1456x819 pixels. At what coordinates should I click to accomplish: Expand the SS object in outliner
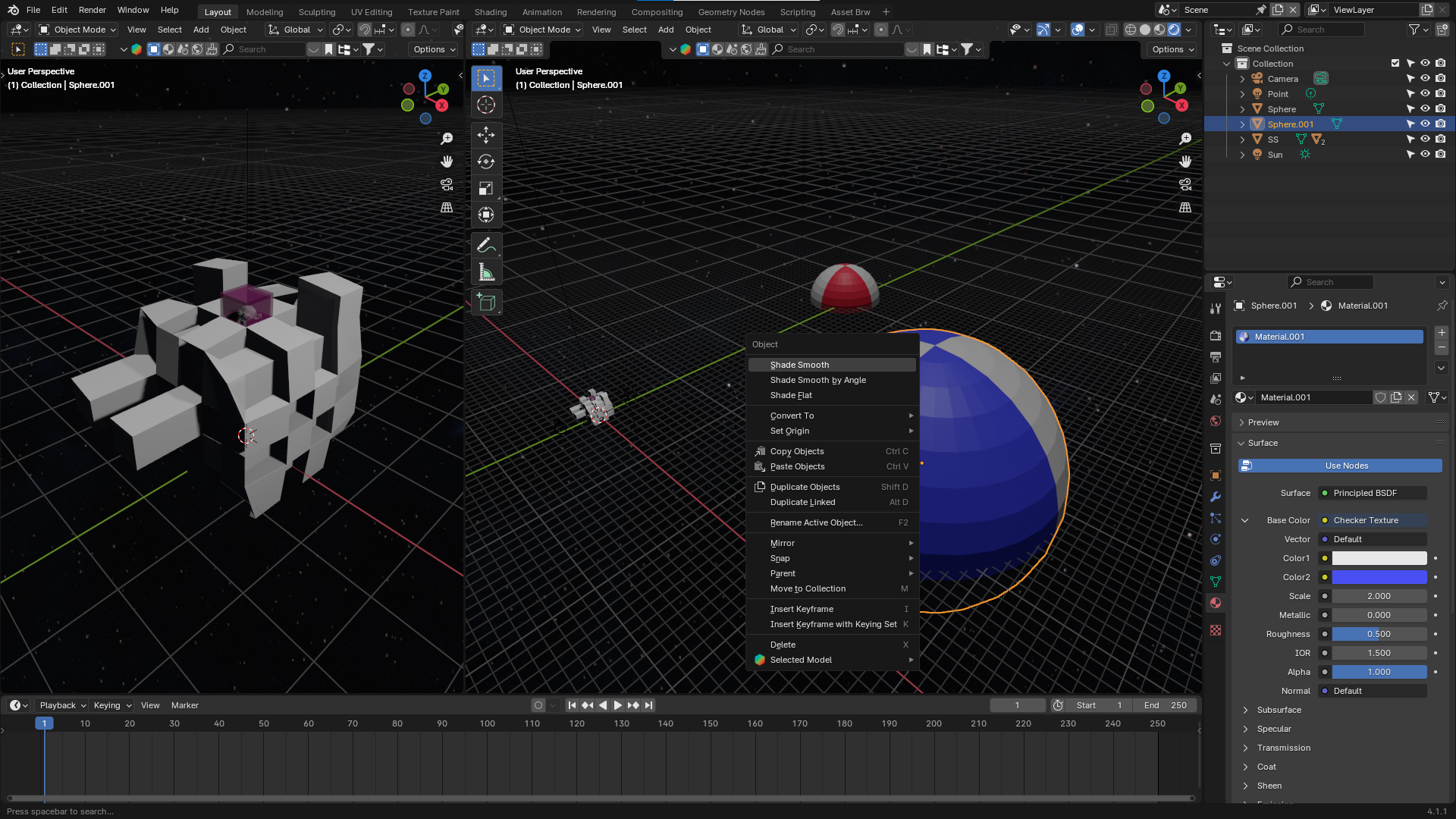tap(1242, 140)
